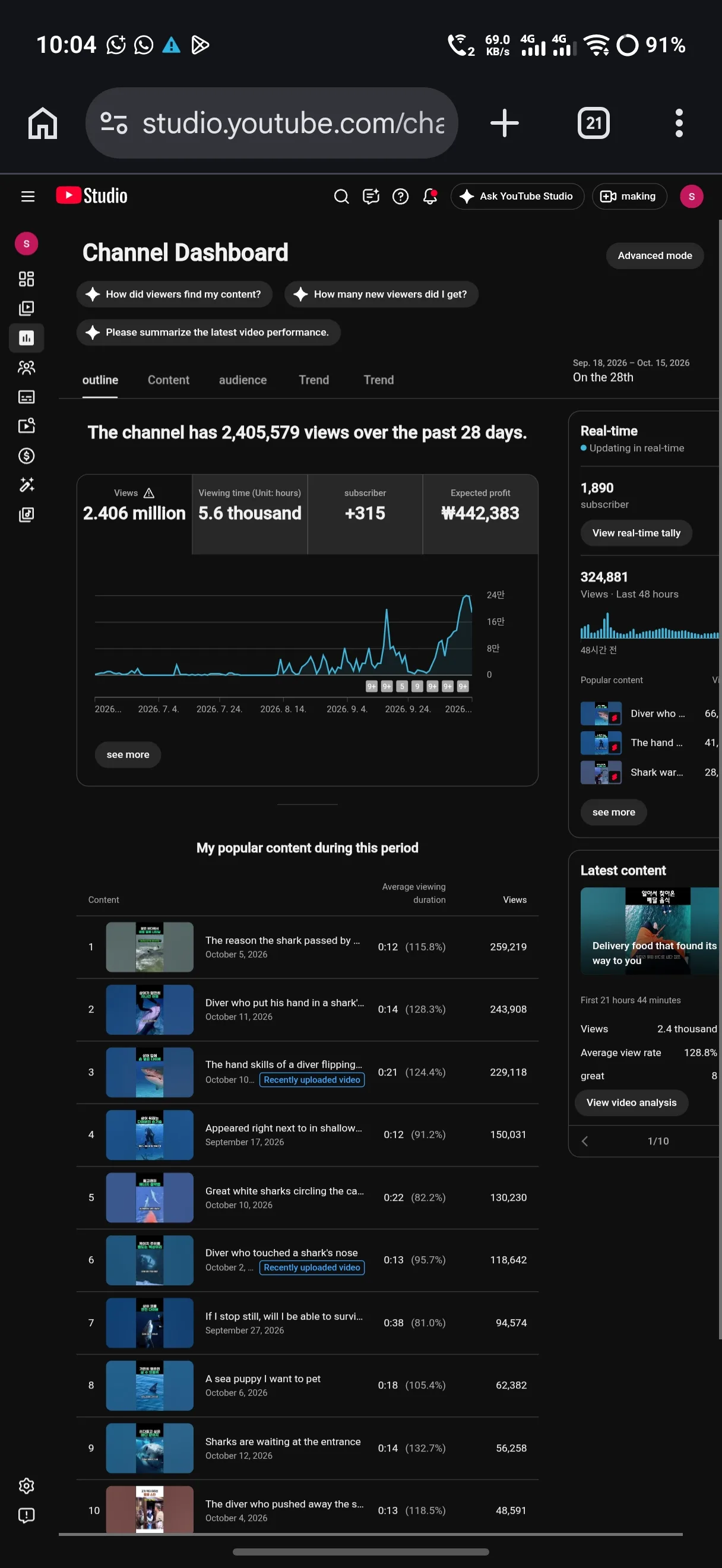722x1568 pixels.
Task: Open 'Diver who ...' real-time popular video
Action: [650, 713]
